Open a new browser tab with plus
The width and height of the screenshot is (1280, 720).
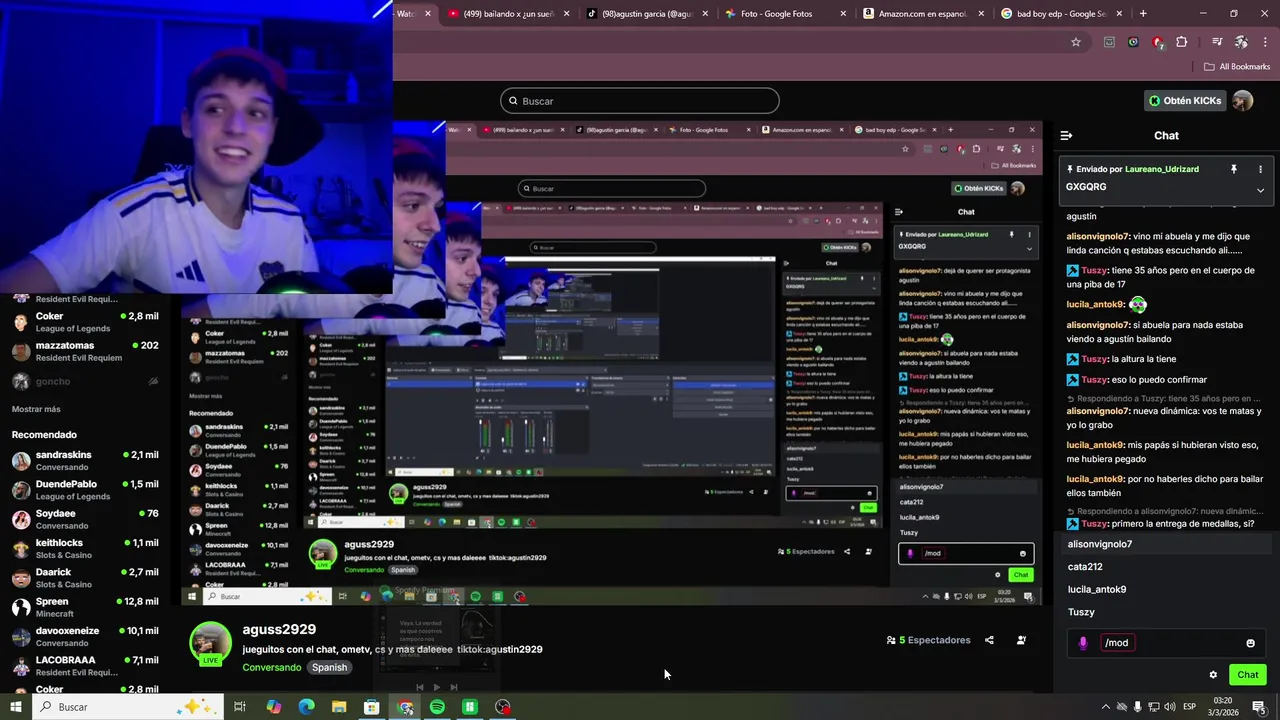1143,14
